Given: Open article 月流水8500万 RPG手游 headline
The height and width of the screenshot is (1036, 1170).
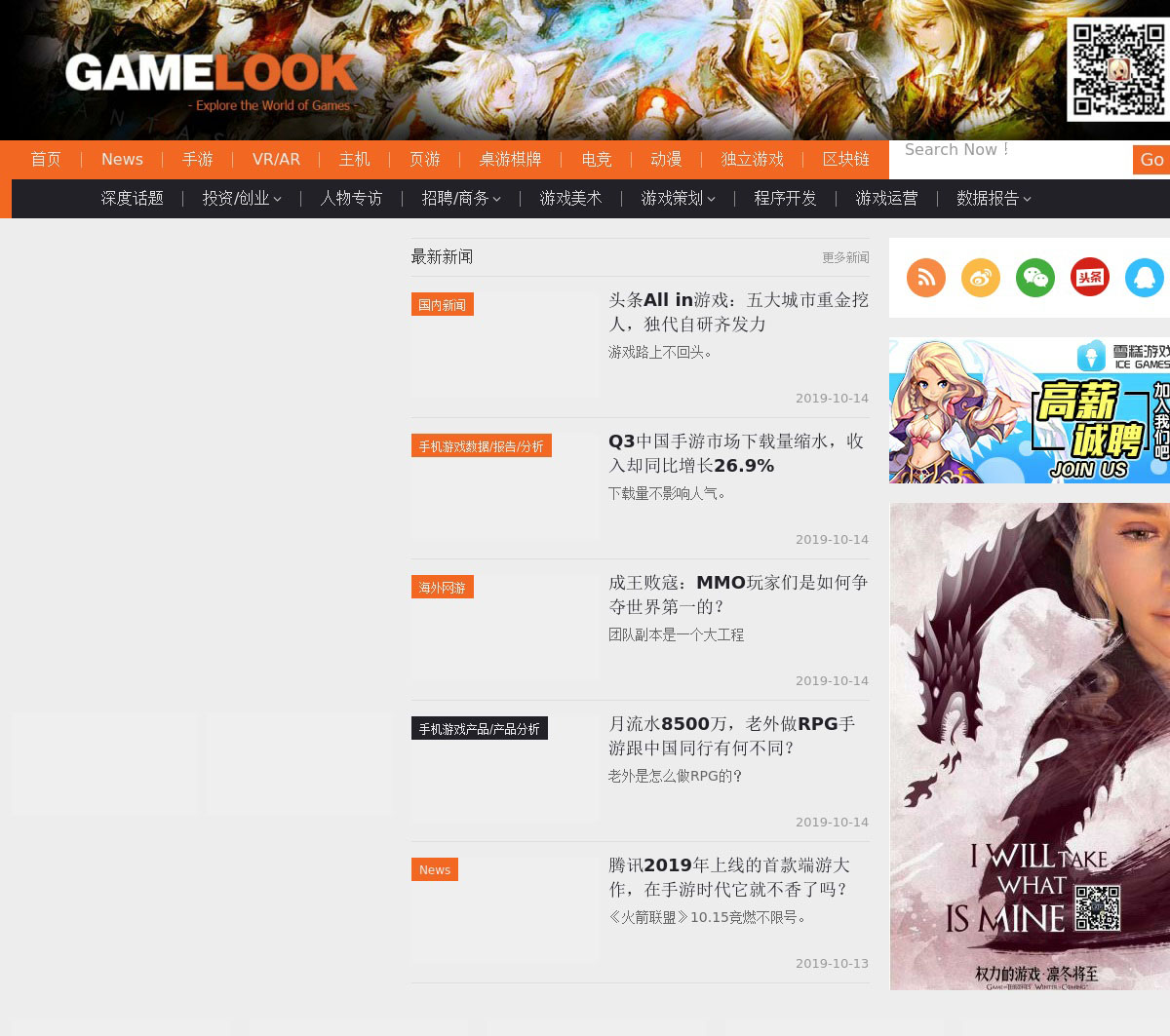Looking at the screenshot, I should (732, 736).
